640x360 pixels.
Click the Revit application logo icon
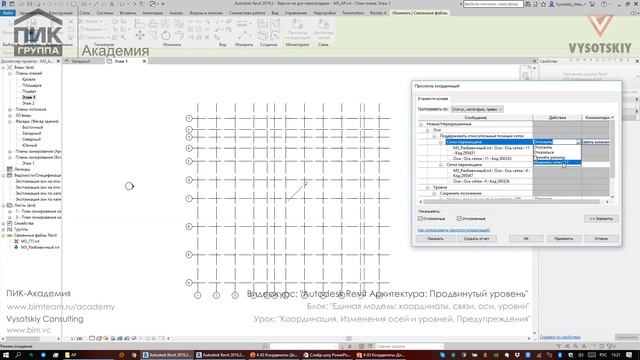(x=4, y=4)
